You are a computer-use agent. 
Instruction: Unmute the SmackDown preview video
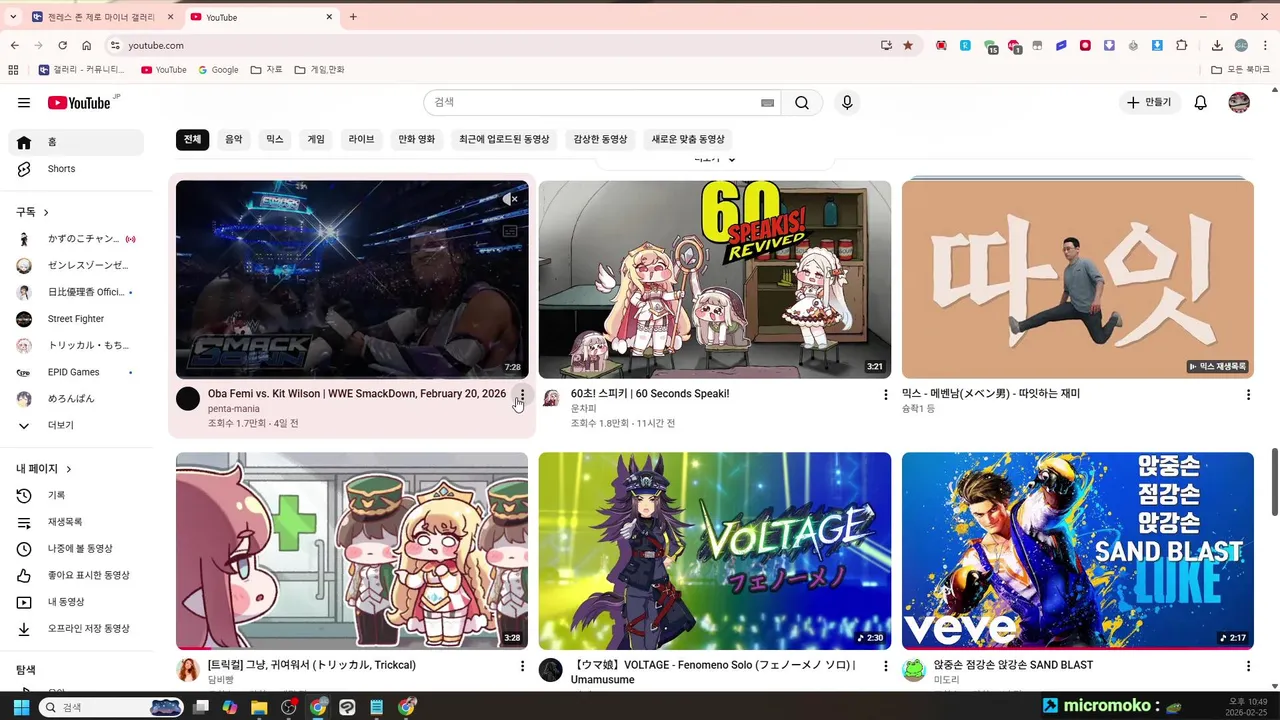tap(510, 200)
